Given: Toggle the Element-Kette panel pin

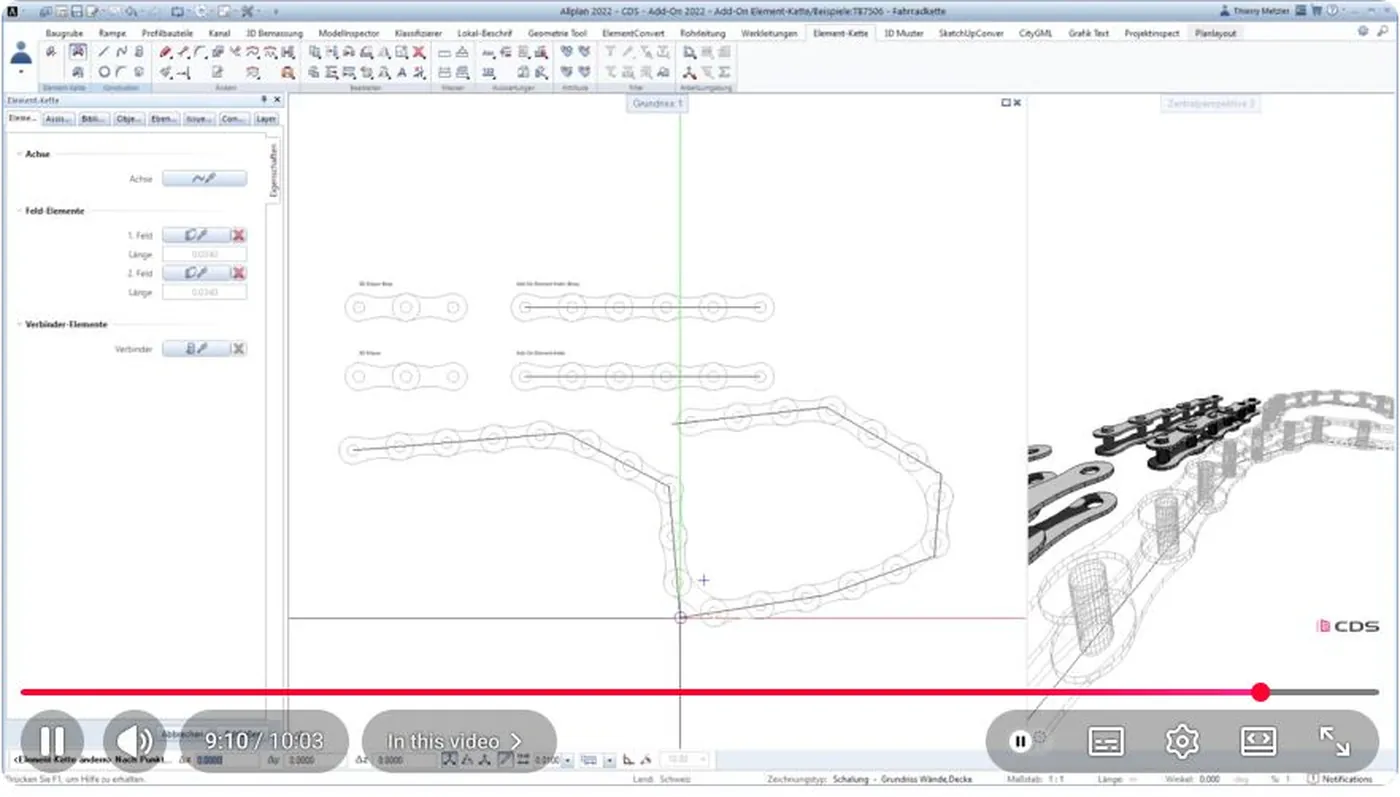Looking at the screenshot, I should click(264, 100).
